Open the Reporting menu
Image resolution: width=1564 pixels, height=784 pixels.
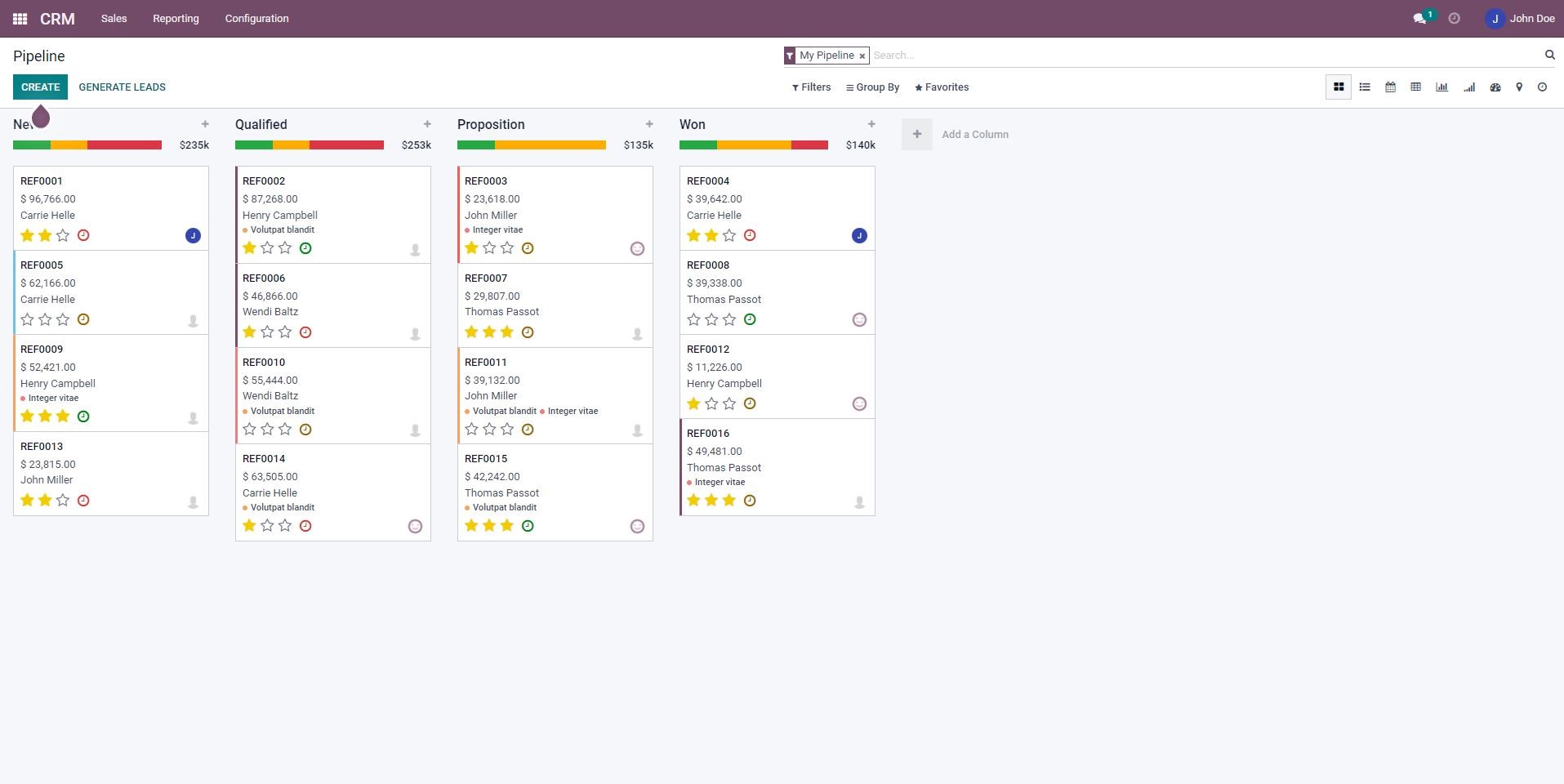(176, 19)
